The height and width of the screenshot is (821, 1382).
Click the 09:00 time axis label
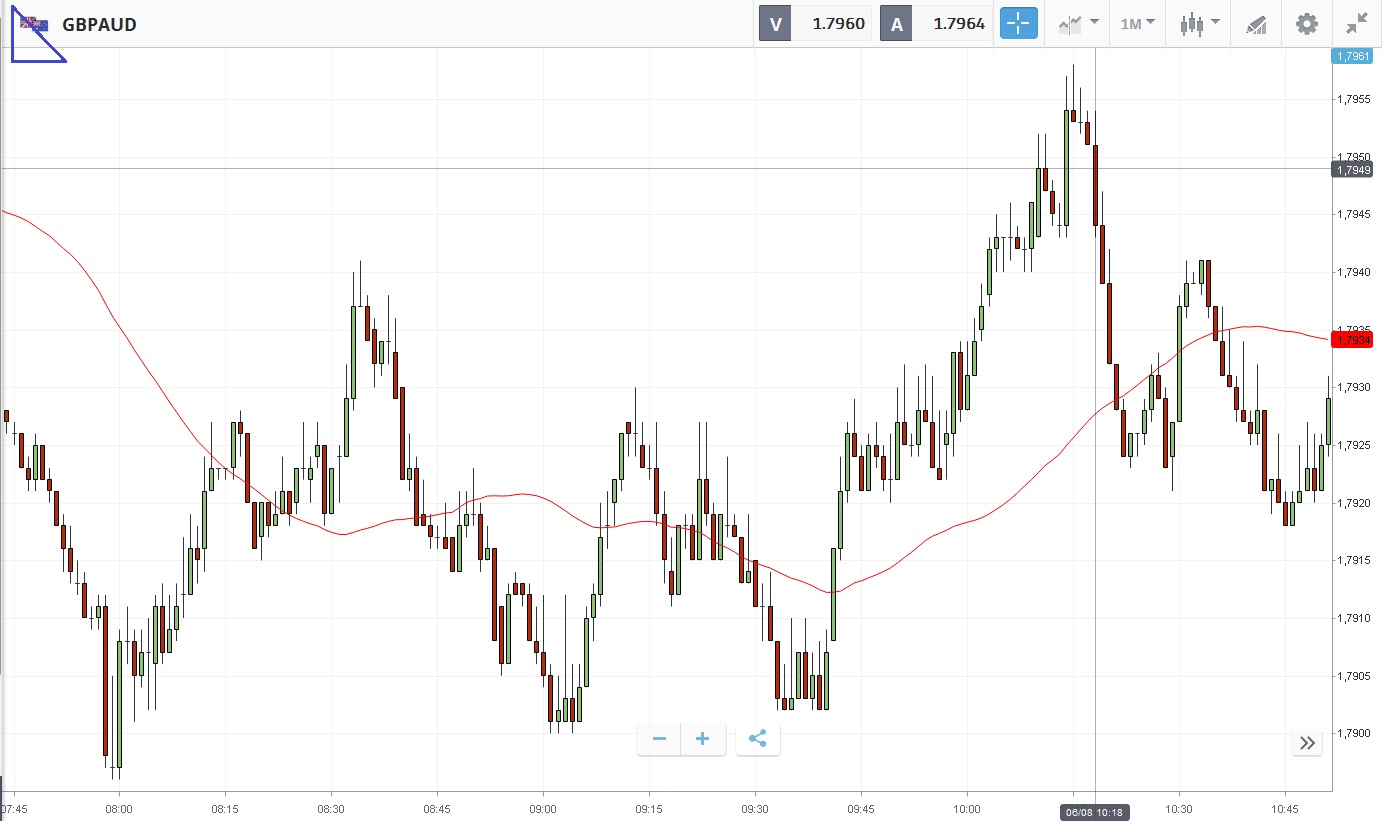coord(543,809)
